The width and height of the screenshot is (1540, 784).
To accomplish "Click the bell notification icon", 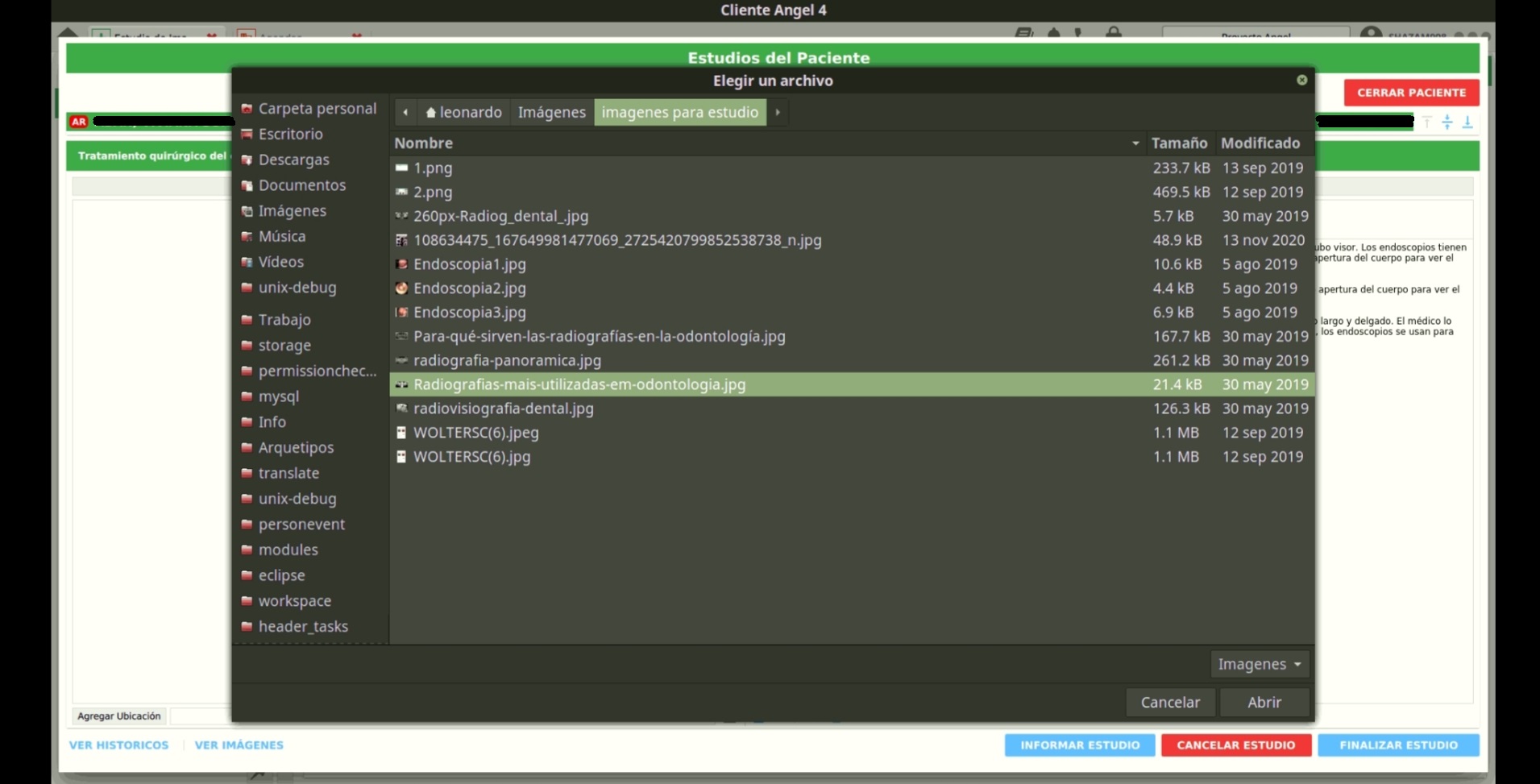I will point(1053,33).
